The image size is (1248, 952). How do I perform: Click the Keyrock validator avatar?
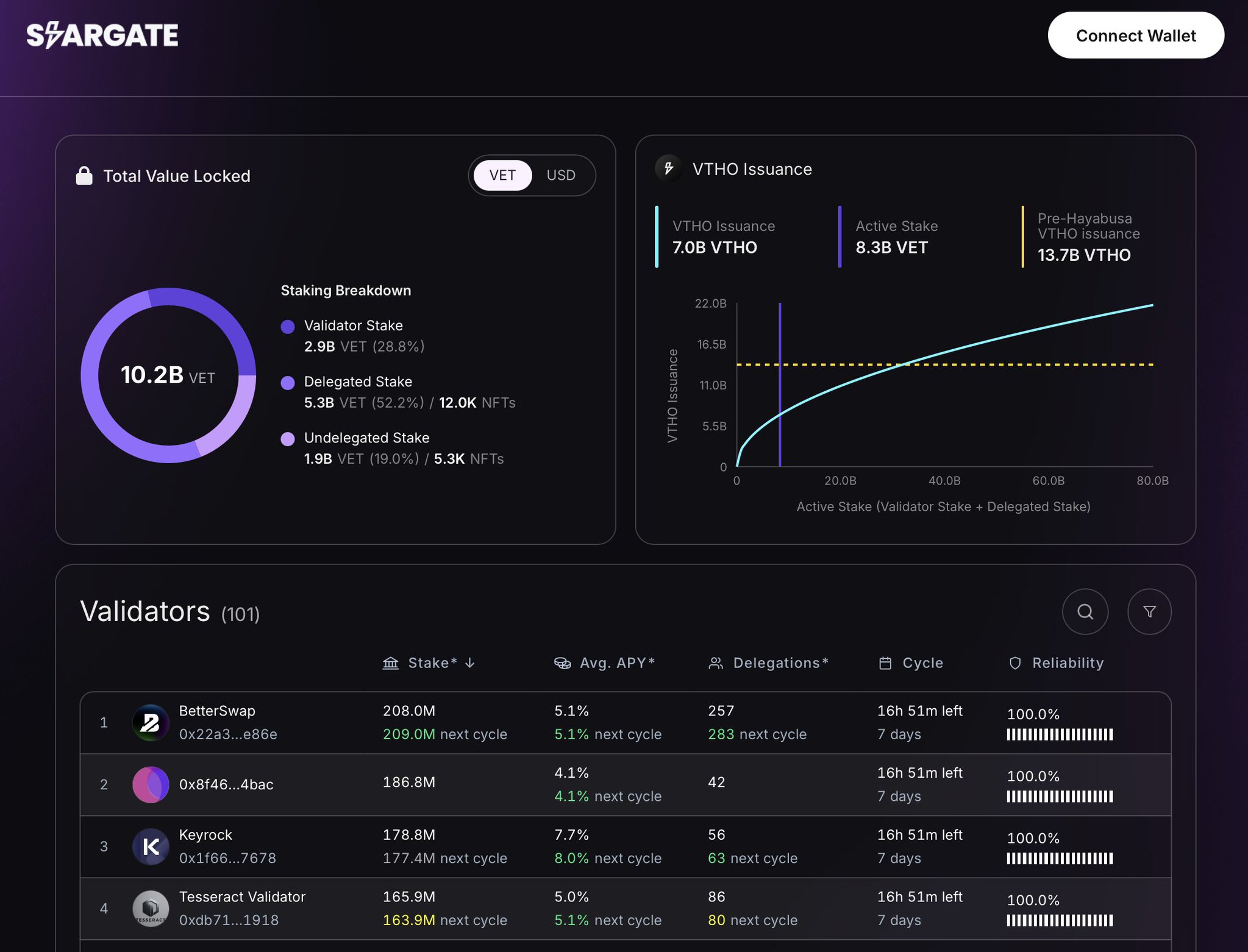(x=151, y=847)
